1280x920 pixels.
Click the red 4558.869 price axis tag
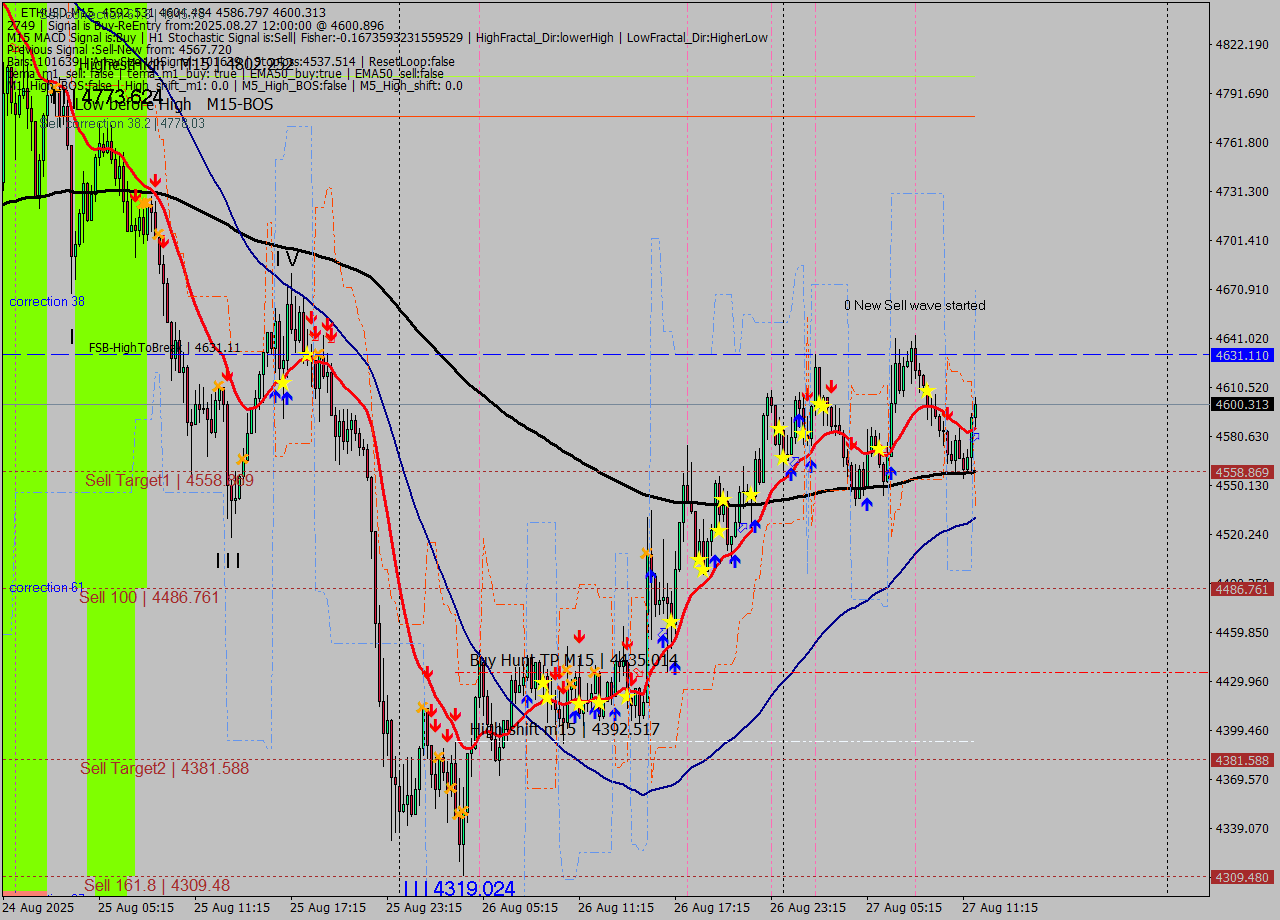pos(1241,472)
